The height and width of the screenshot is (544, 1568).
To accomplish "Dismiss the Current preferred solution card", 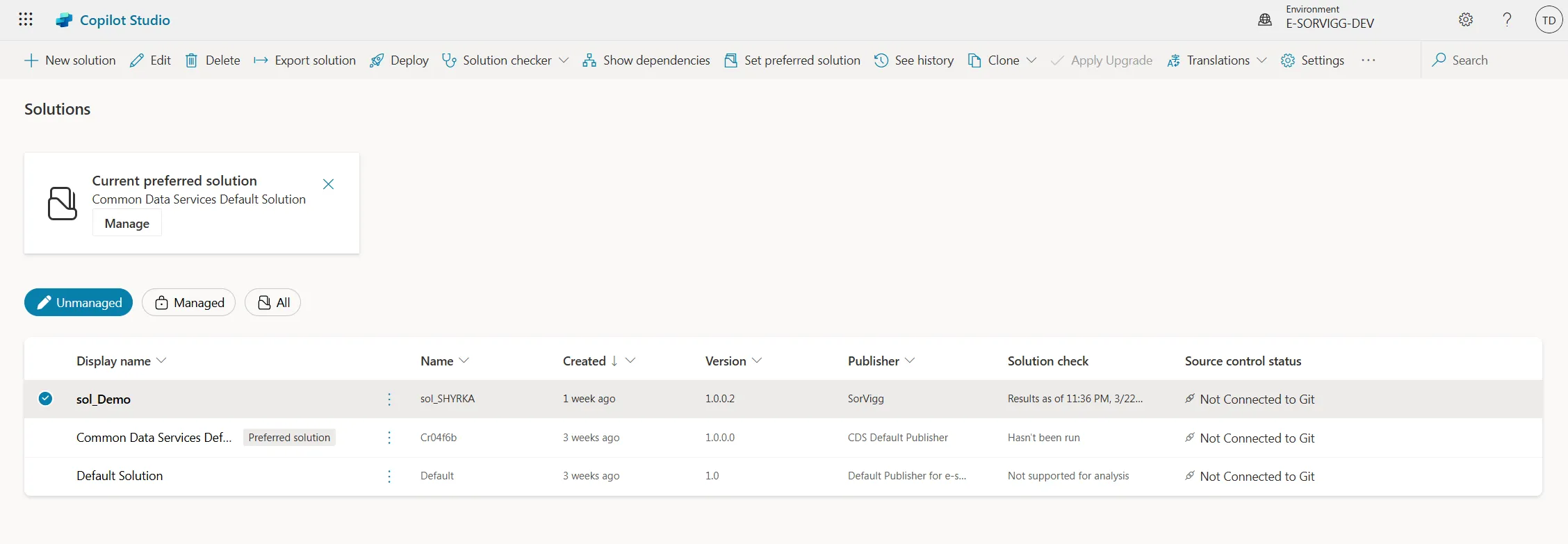I will point(329,184).
